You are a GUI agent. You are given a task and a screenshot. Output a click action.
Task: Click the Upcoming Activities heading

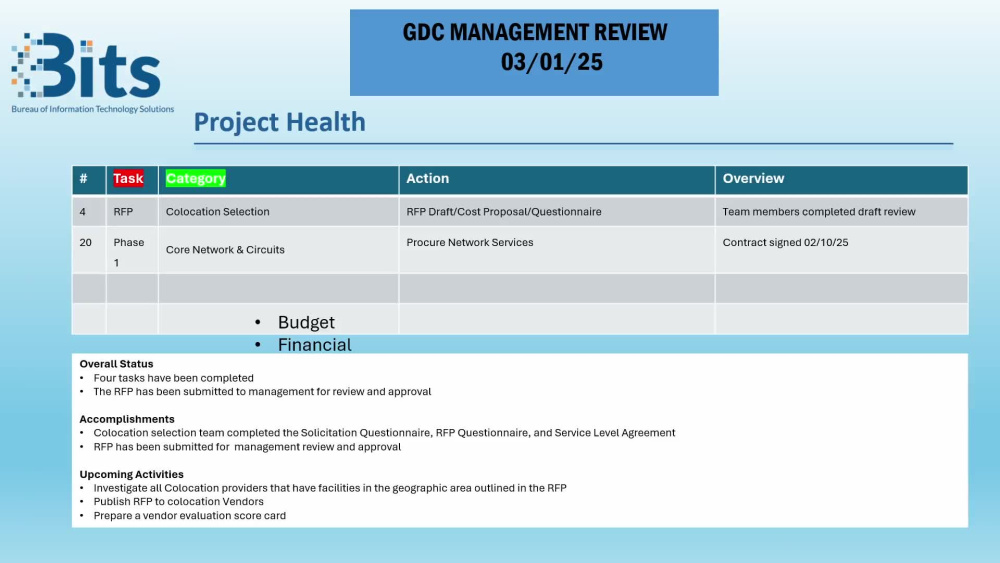coord(131,474)
